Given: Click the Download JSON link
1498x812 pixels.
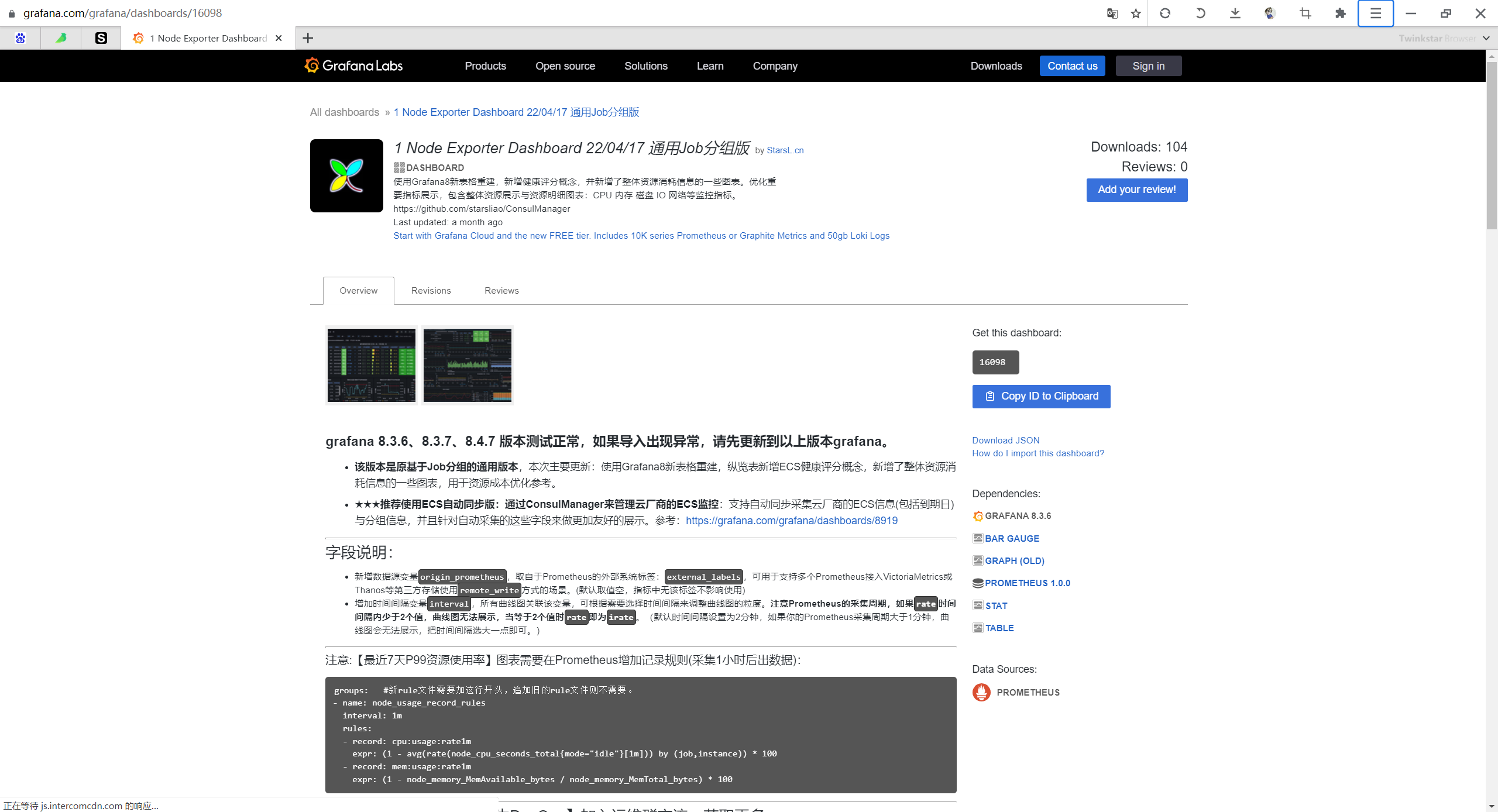Looking at the screenshot, I should coord(1006,441).
